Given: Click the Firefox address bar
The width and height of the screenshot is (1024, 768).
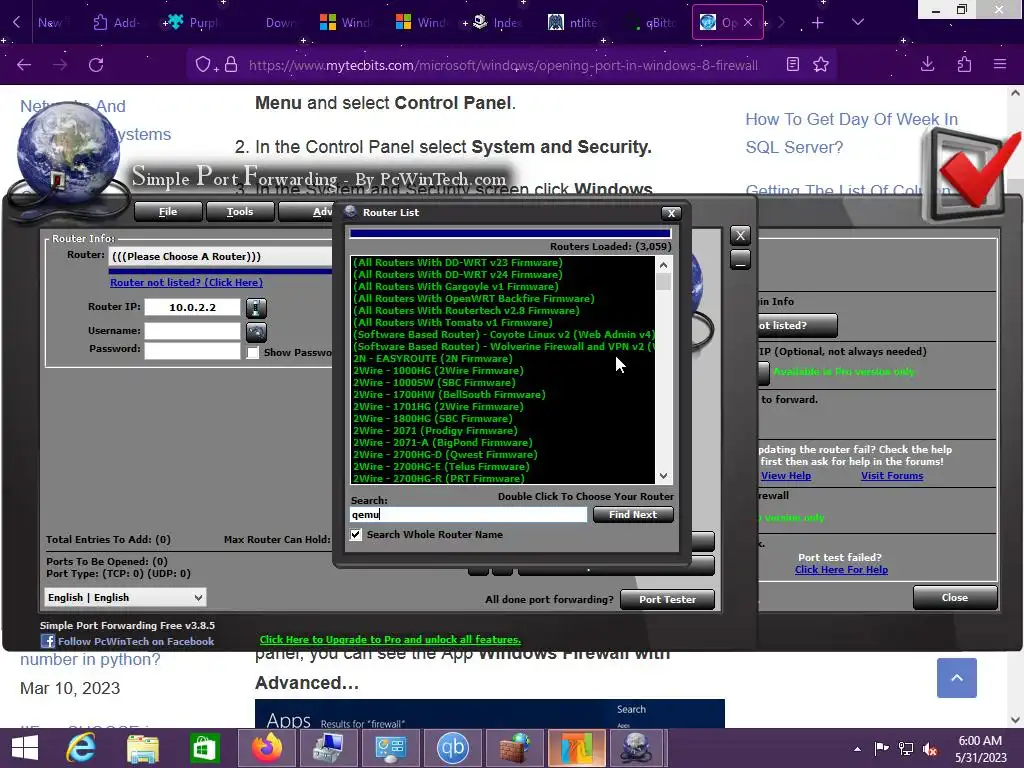Looking at the screenshot, I should click(503, 65).
